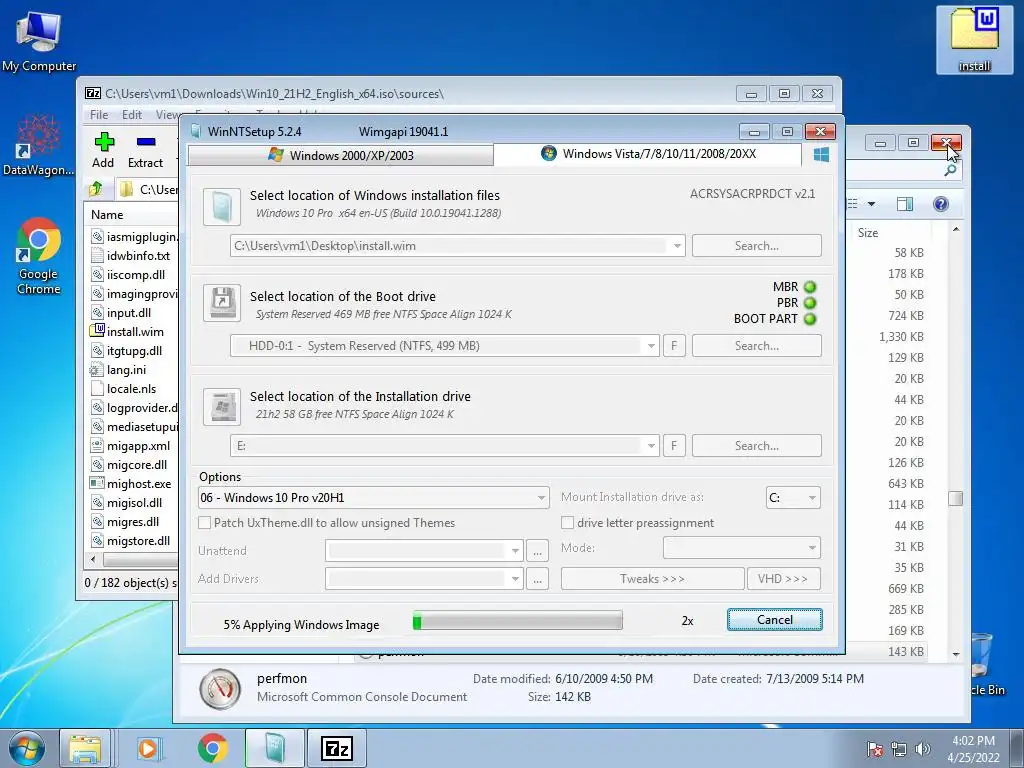Click Search for Boot drive
This screenshot has width=1024, height=768.
click(x=756, y=345)
